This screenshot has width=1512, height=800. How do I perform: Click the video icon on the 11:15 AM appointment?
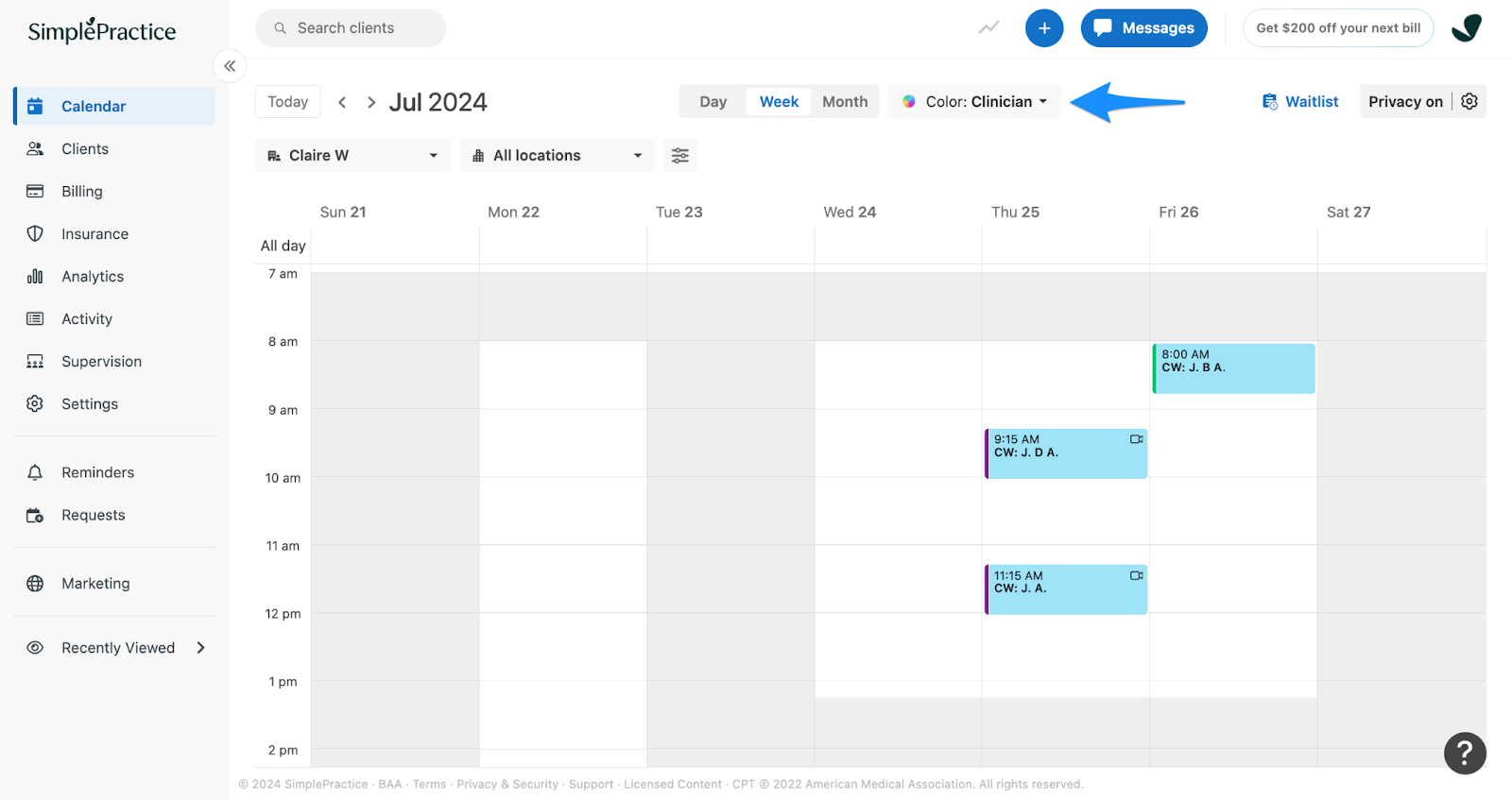pyautogui.click(x=1136, y=575)
